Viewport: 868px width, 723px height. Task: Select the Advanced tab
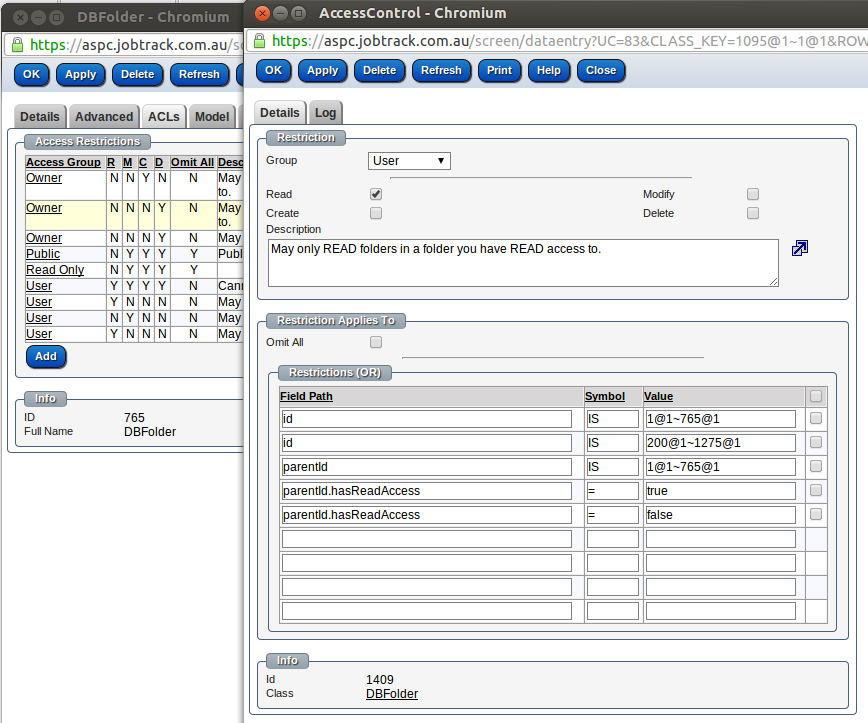coord(103,116)
